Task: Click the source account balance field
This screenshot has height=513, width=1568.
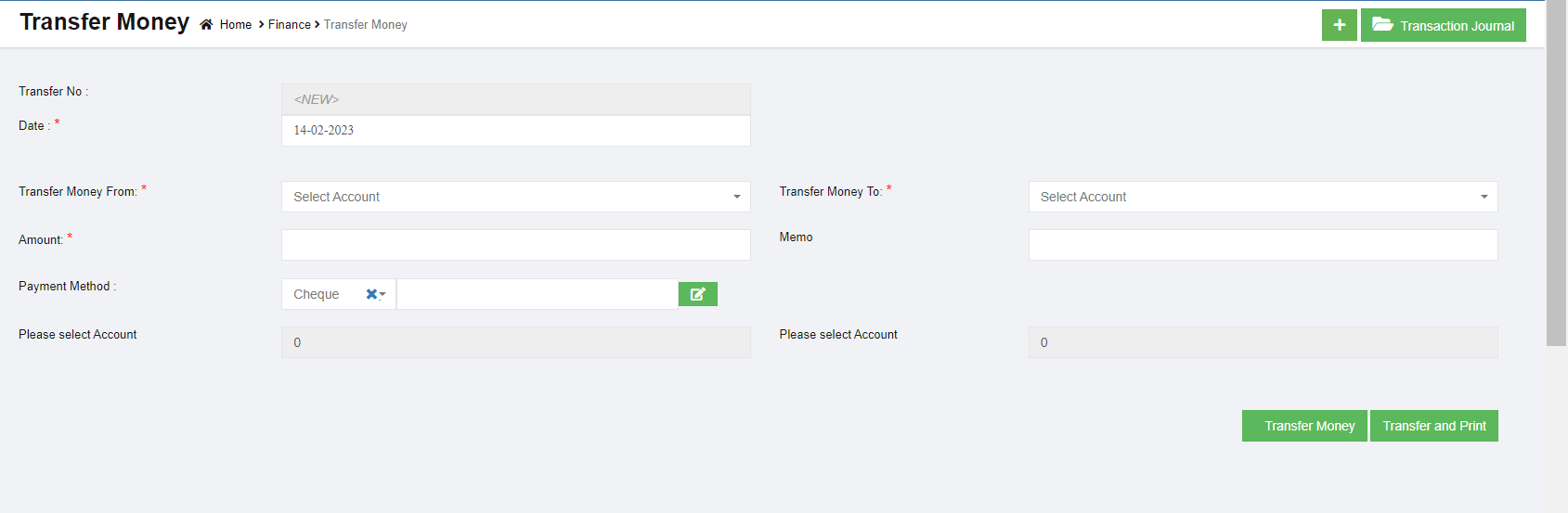Action: click(x=515, y=342)
